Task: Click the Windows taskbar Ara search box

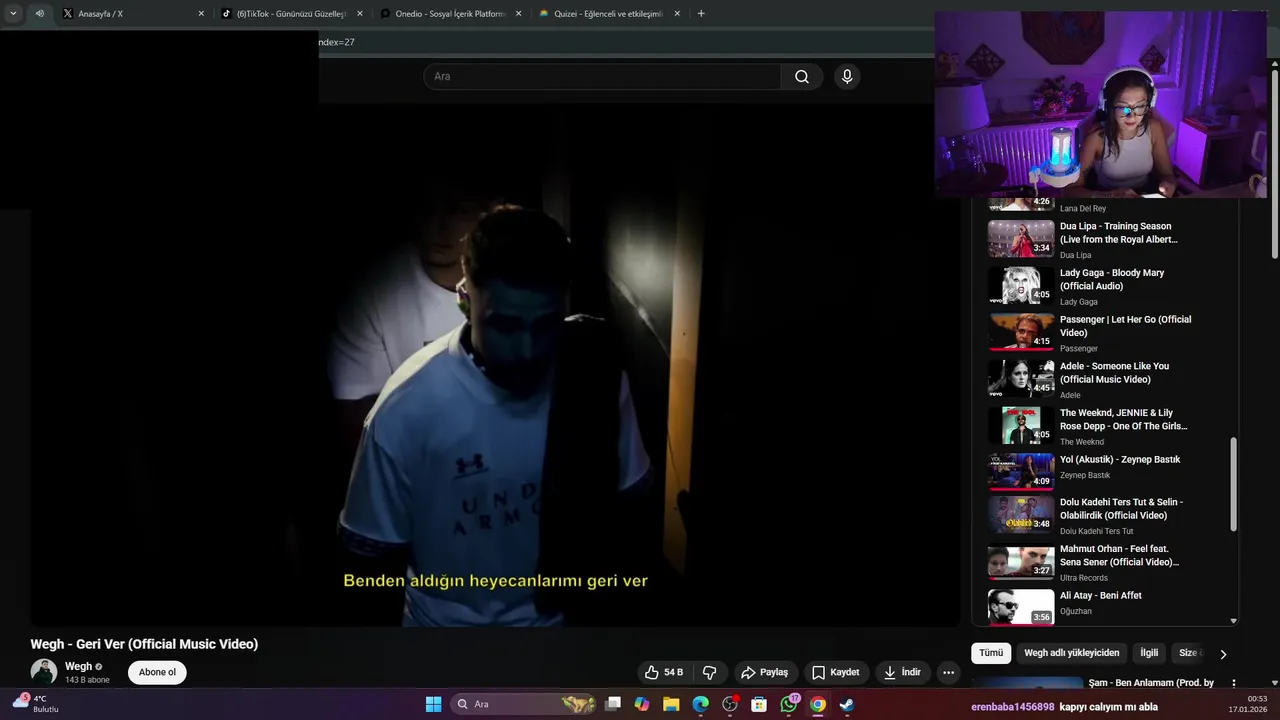Action: coord(524,704)
